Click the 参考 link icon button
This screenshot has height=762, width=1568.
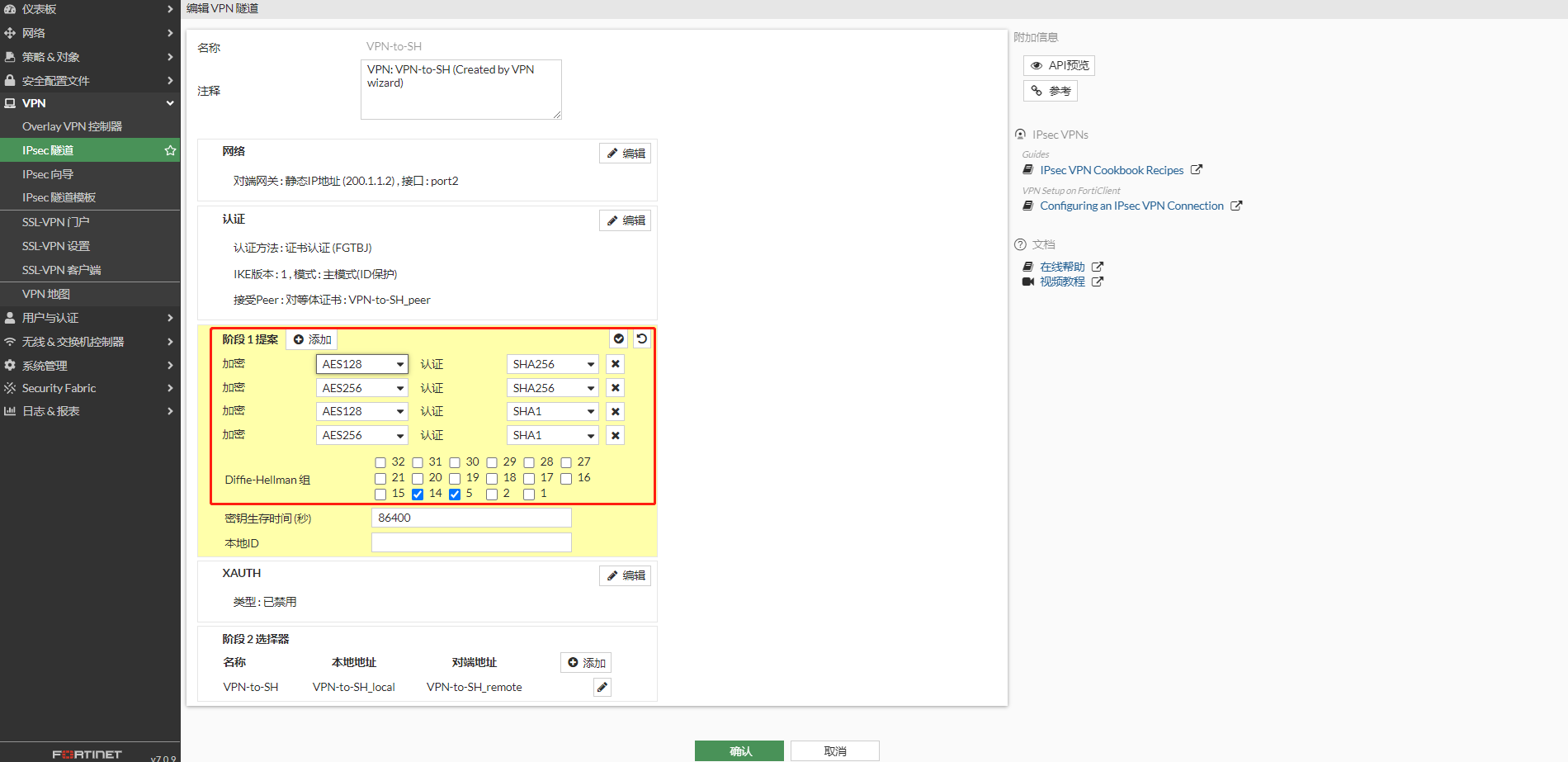point(1050,91)
